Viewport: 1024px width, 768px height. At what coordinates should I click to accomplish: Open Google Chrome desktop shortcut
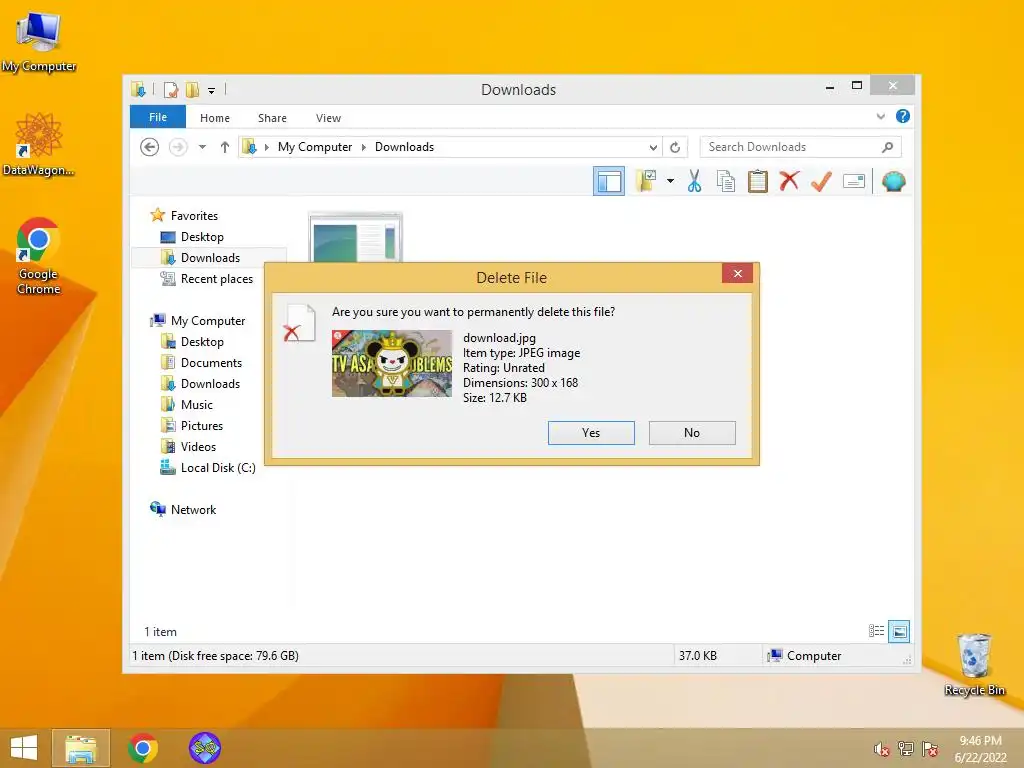39,256
